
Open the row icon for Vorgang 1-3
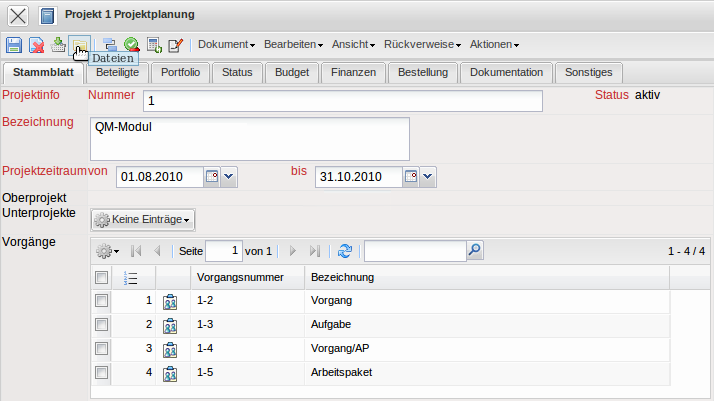click(170, 325)
